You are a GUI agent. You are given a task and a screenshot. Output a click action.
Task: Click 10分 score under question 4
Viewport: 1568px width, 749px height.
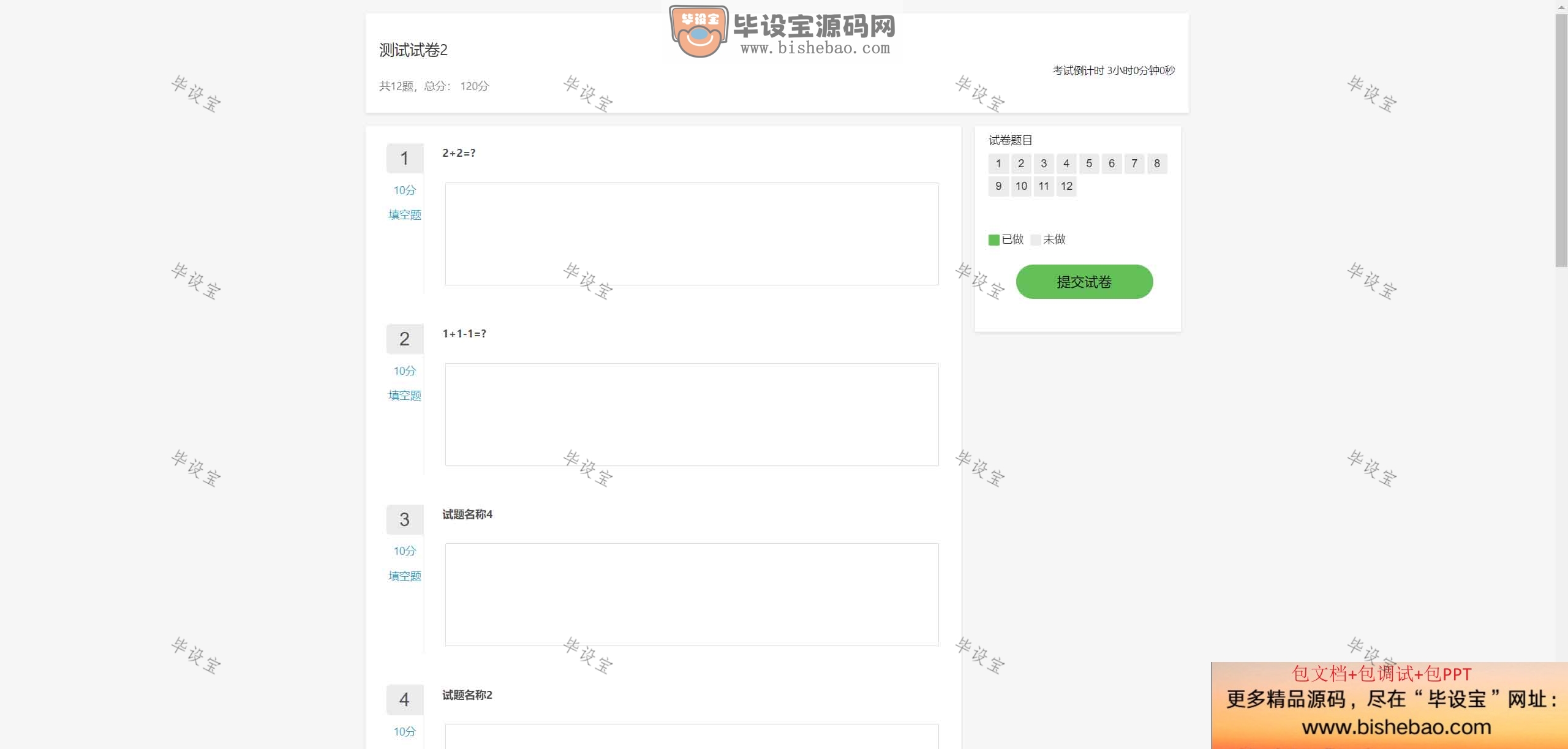pos(405,732)
